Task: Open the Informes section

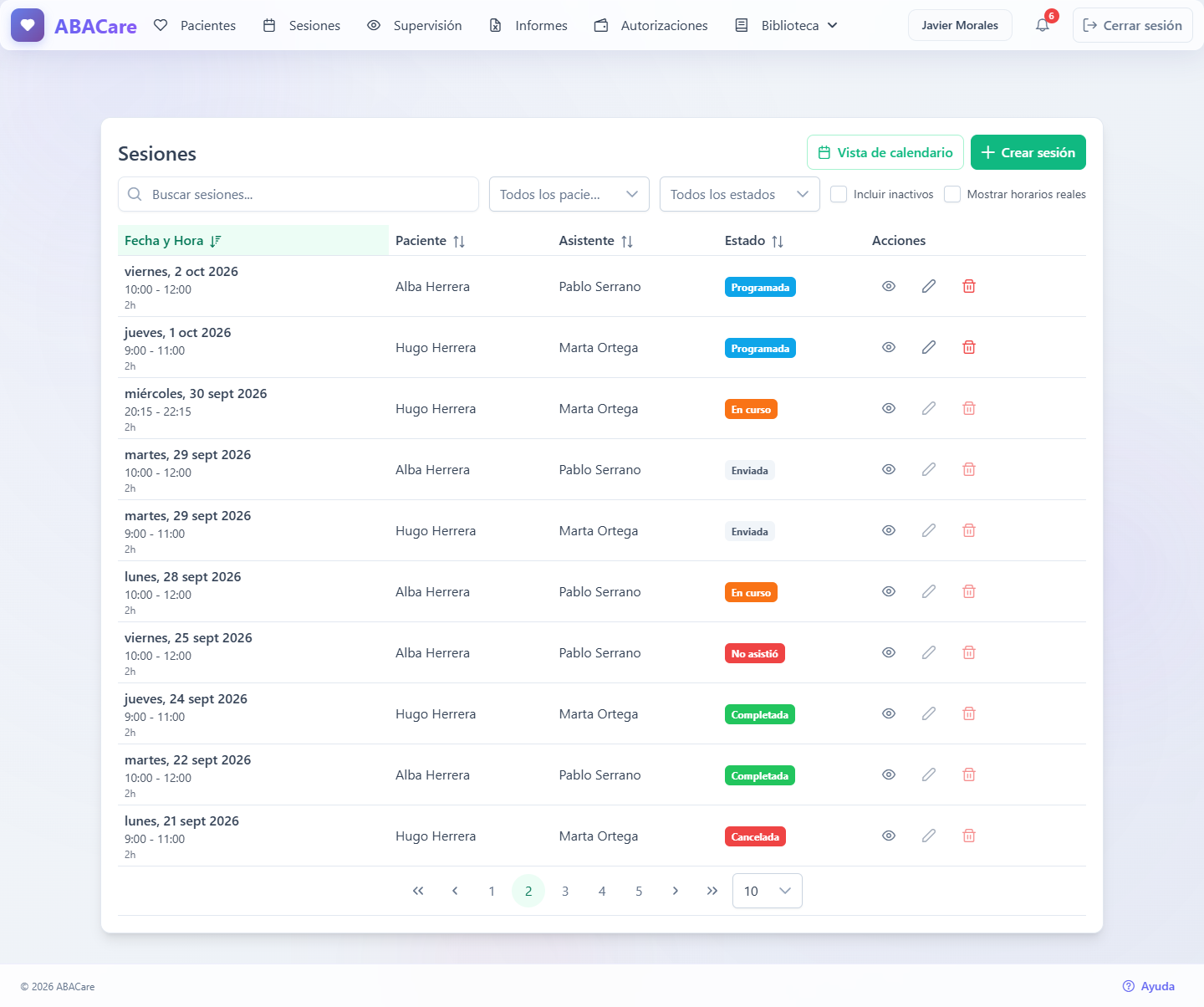Action: click(x=528, y=25)
